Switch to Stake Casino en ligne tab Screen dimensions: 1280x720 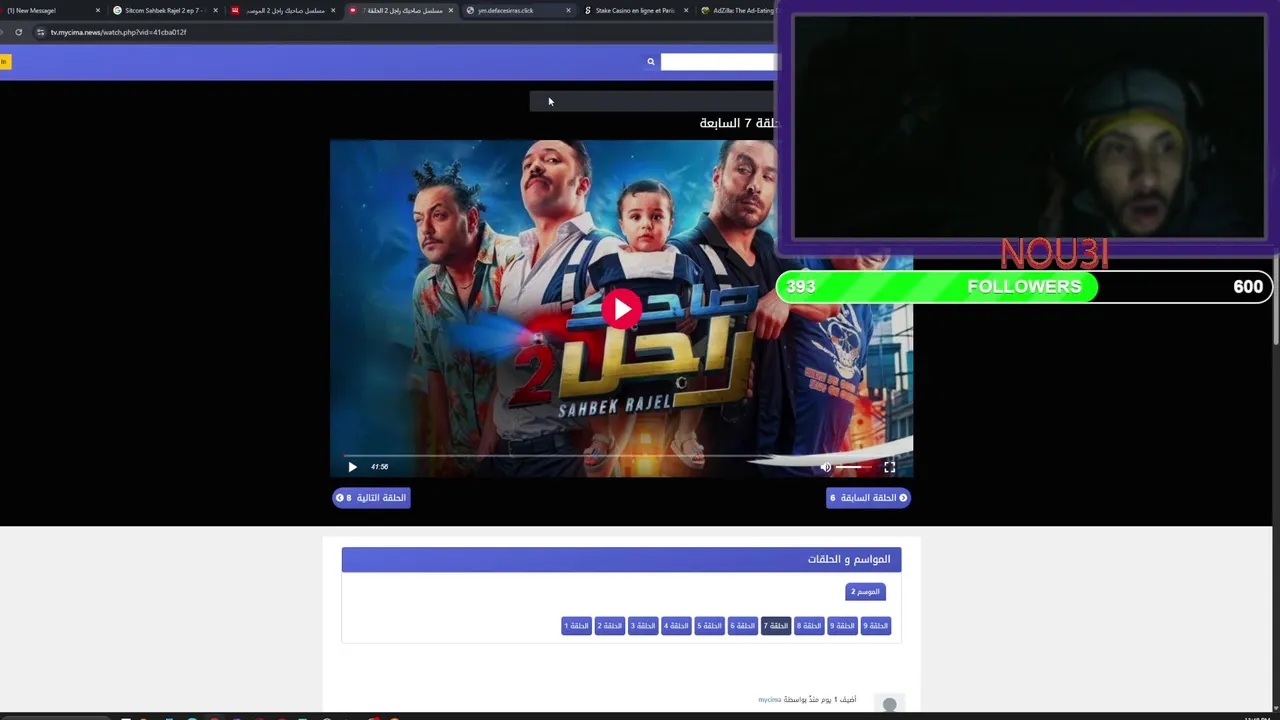pyautogui.click(x=636, y=10)
